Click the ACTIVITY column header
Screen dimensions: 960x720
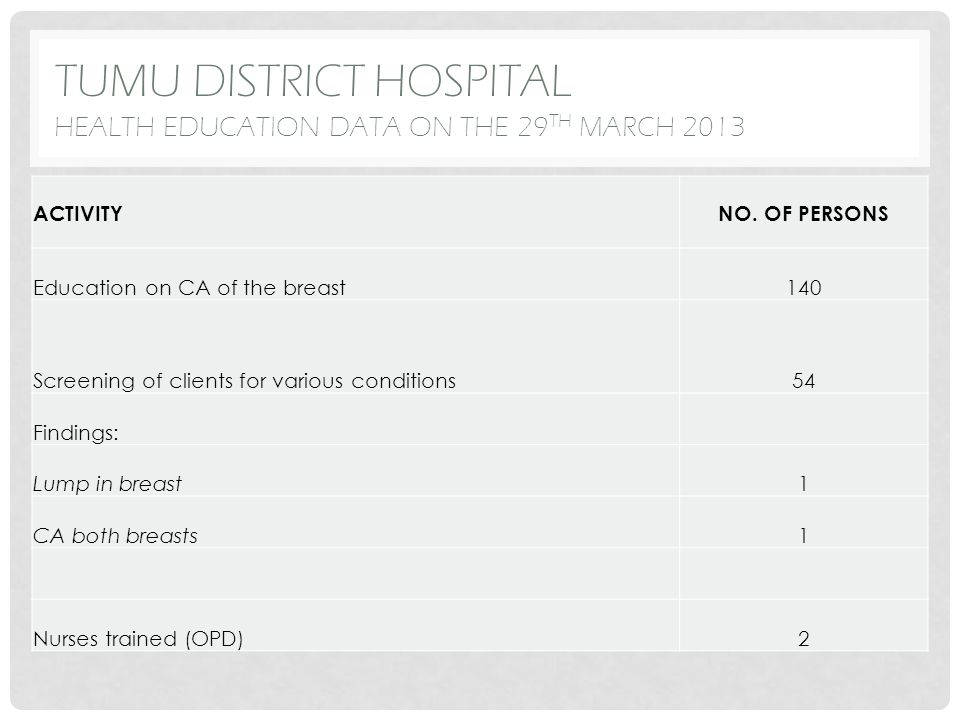(78, 214)
